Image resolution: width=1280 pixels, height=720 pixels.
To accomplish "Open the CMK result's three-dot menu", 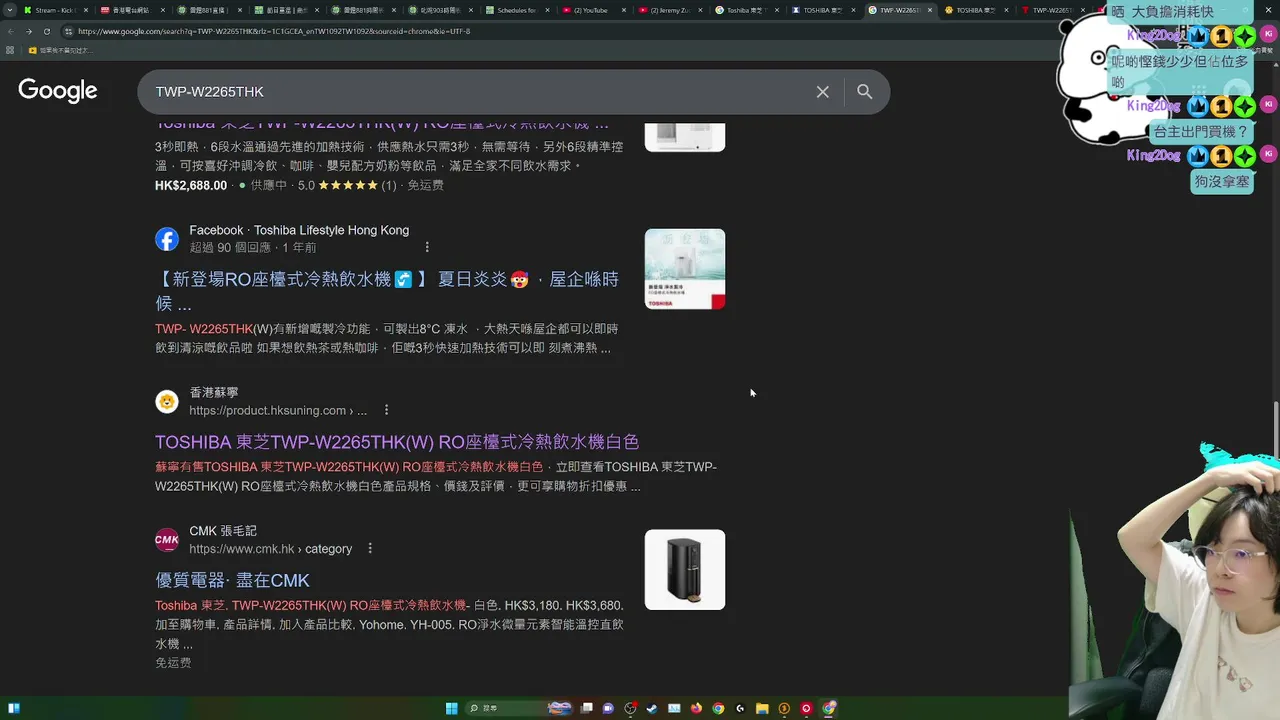I will pyautogui.click(x=370, y=548).
